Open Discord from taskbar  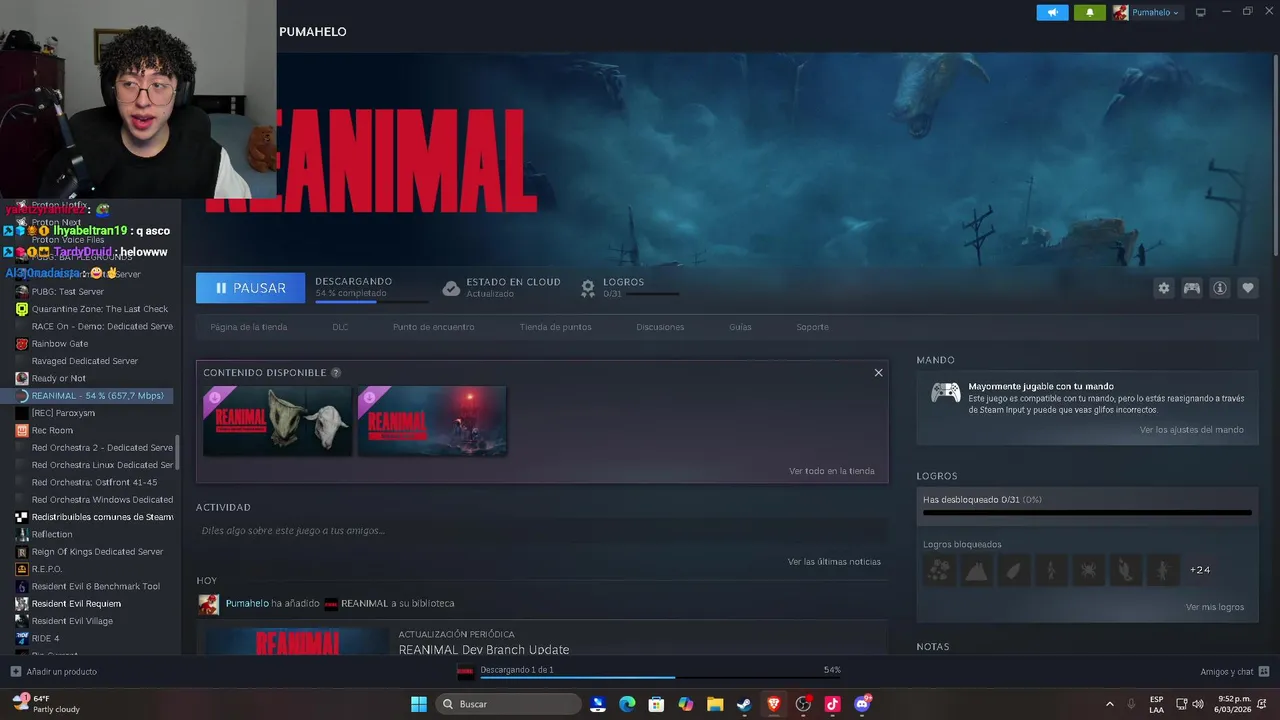pos(862,704)
